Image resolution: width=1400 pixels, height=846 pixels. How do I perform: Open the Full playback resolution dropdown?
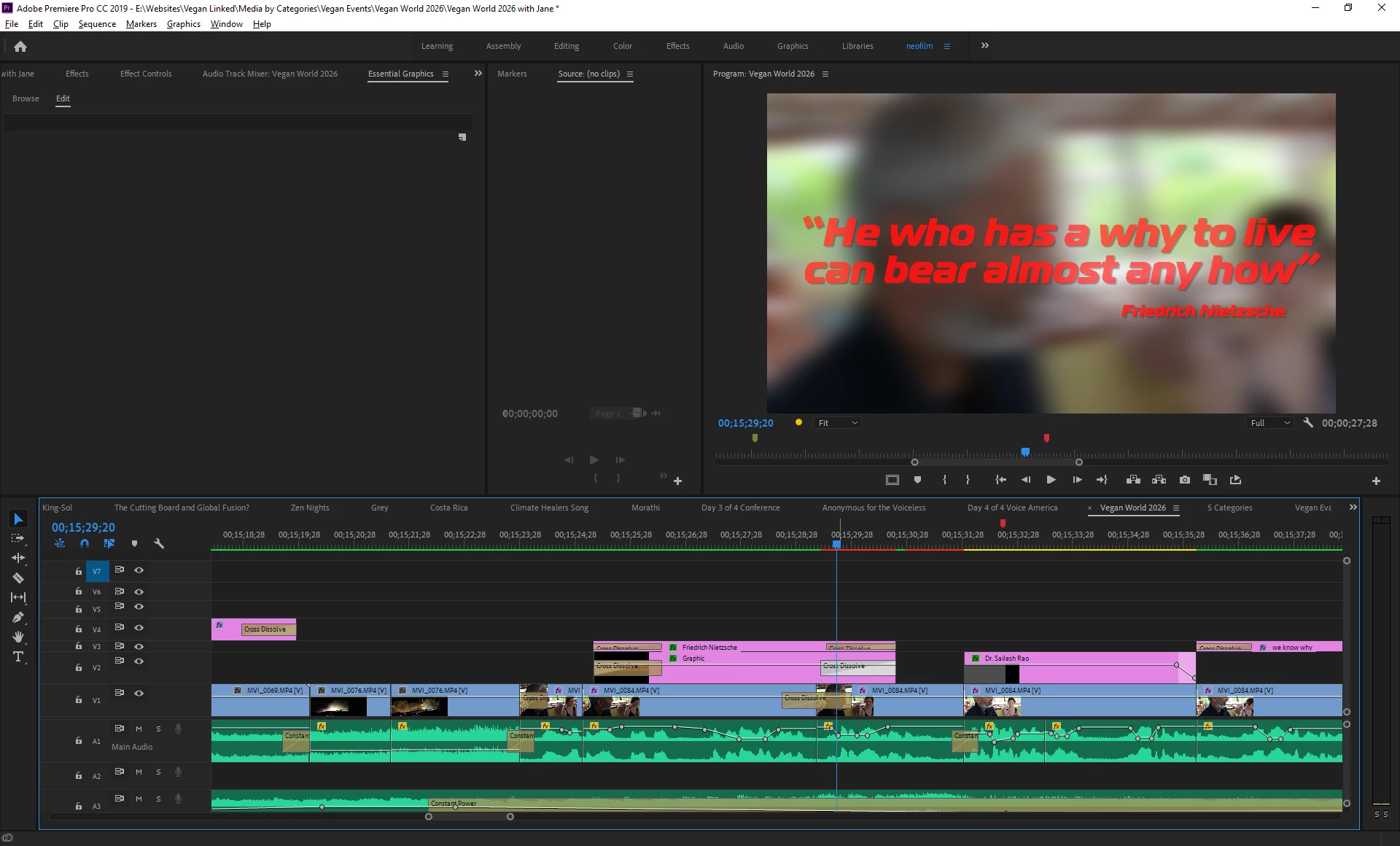1270,423
